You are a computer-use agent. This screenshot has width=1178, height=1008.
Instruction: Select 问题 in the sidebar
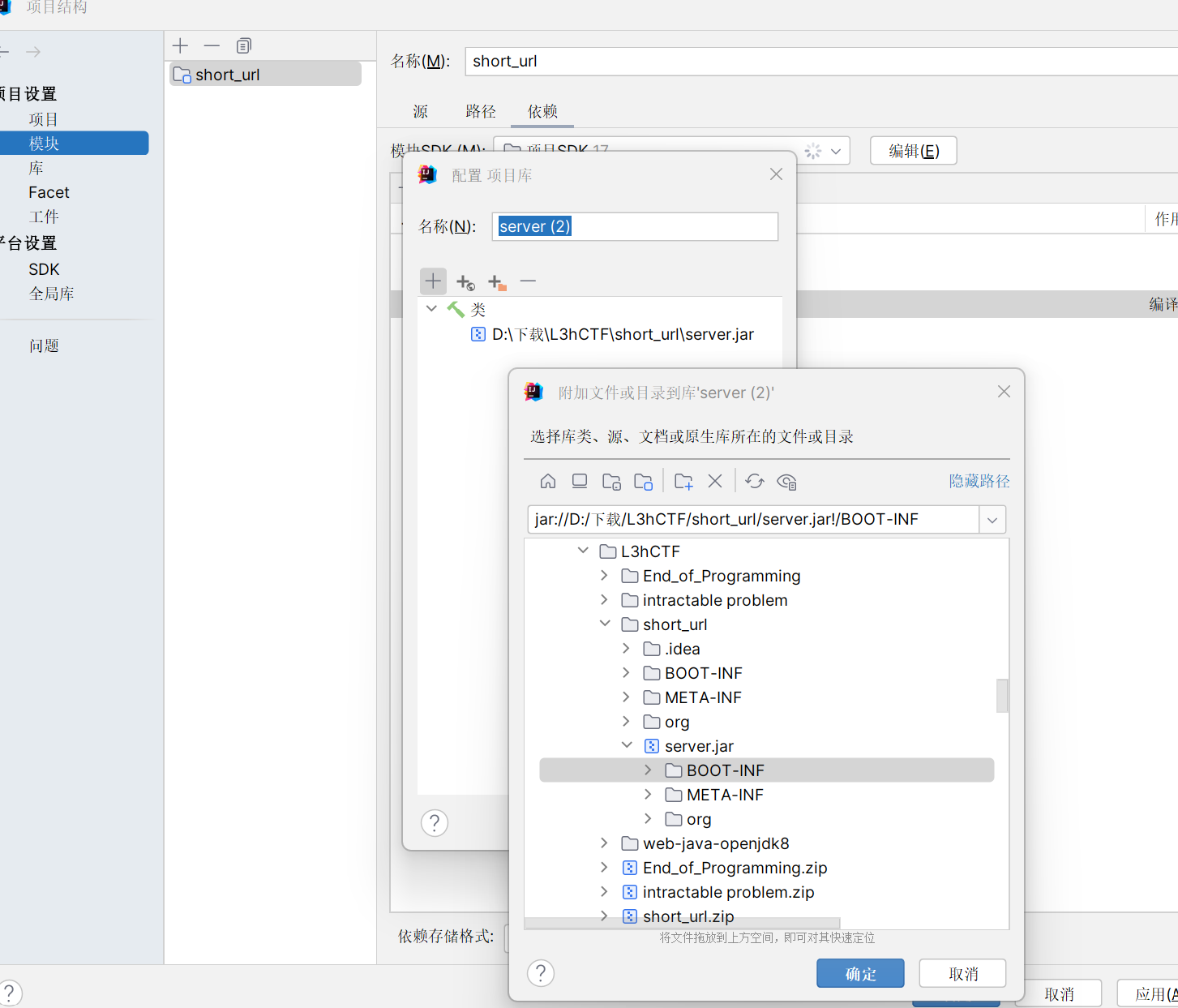pos(44,345)
